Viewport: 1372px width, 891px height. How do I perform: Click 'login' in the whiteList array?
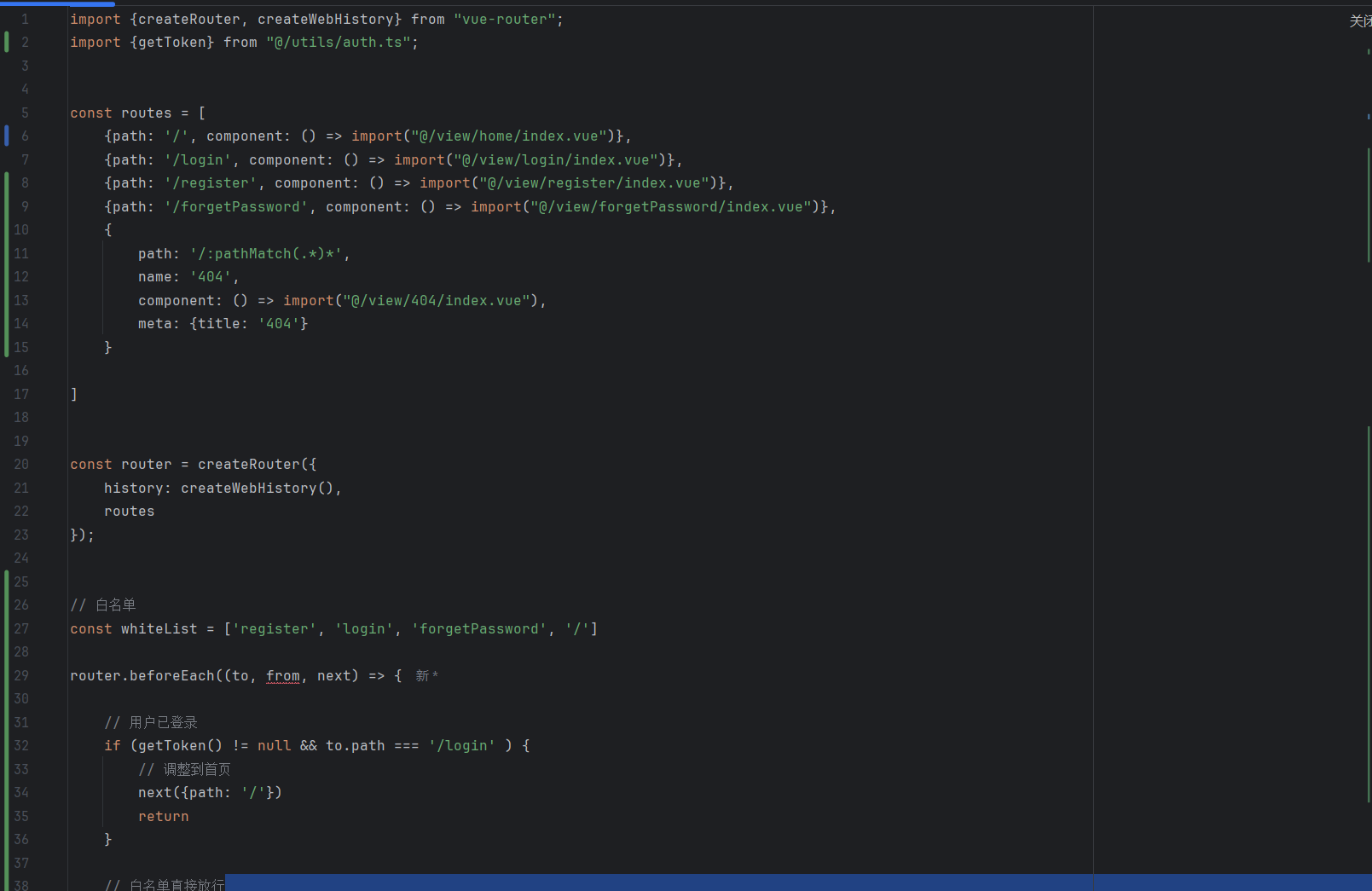tap(364, 629)
